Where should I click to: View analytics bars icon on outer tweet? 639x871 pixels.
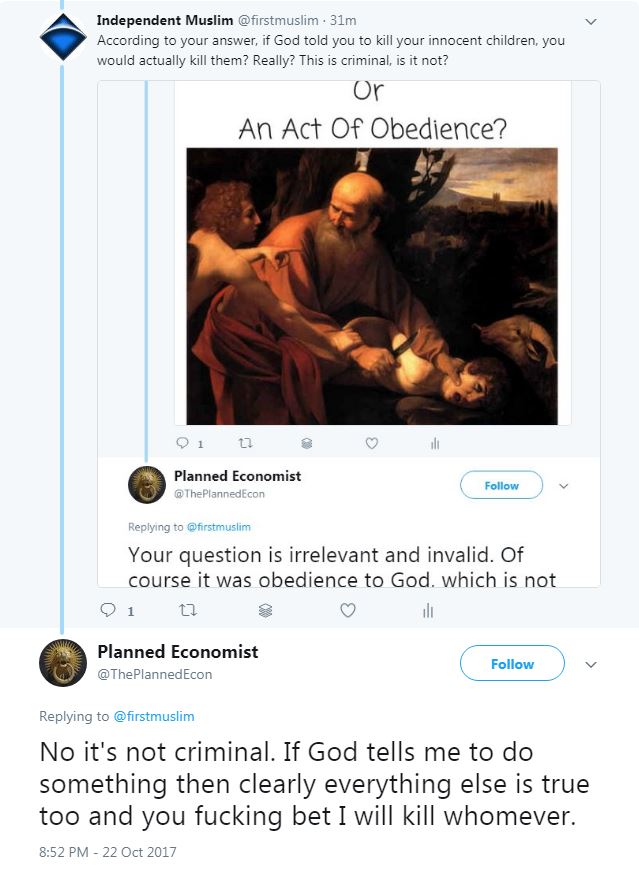click(428, 610)
